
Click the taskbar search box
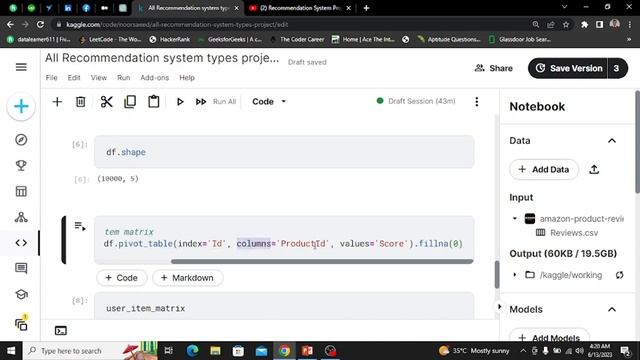tap(91, 351)
